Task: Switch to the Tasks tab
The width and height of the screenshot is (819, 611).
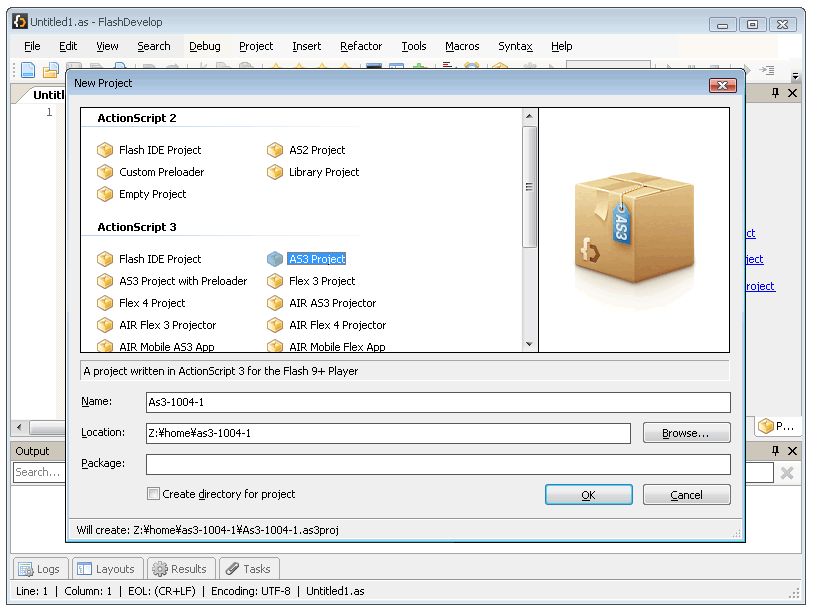Action: point(249,569)
